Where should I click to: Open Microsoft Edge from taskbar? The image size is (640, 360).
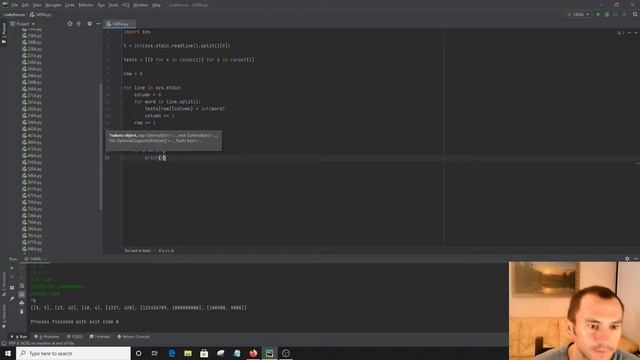pos(171,353)
